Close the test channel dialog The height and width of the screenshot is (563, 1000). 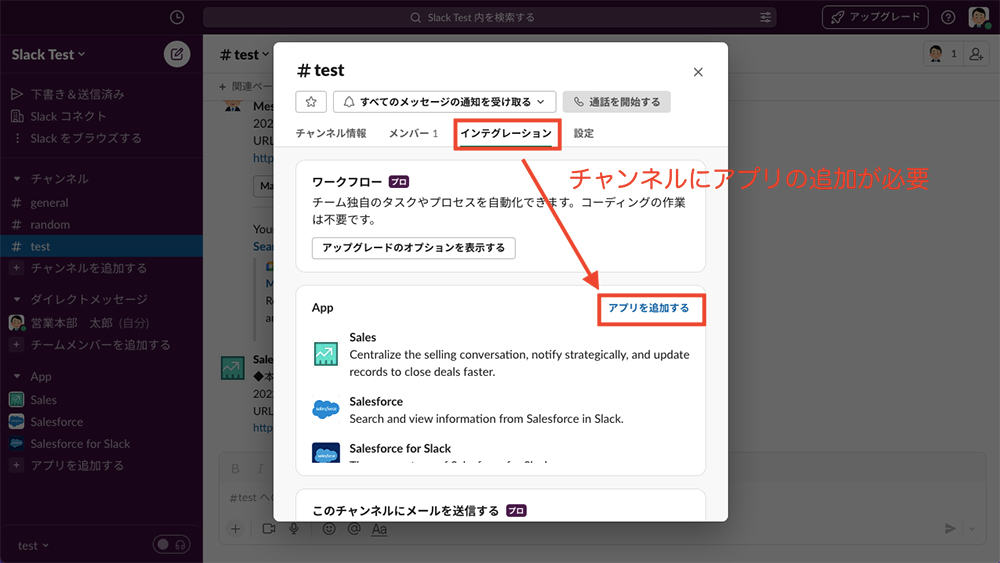tap(698, 72)
